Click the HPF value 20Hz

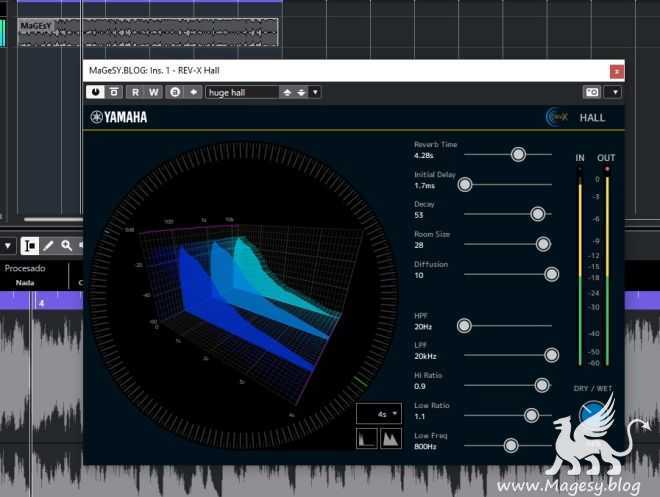[423, 327]
